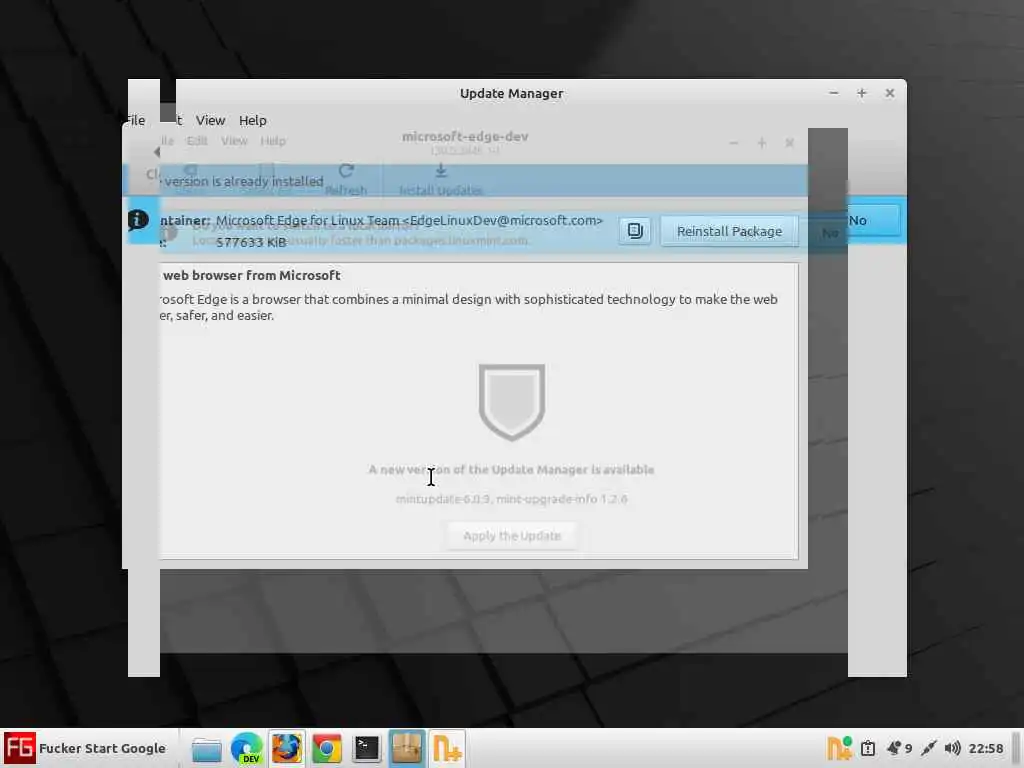The height and width of the screenshot is (768, 1024).
Task: Maximize the faded microsoft-edge-dev window
Action: tap(761, 142)
